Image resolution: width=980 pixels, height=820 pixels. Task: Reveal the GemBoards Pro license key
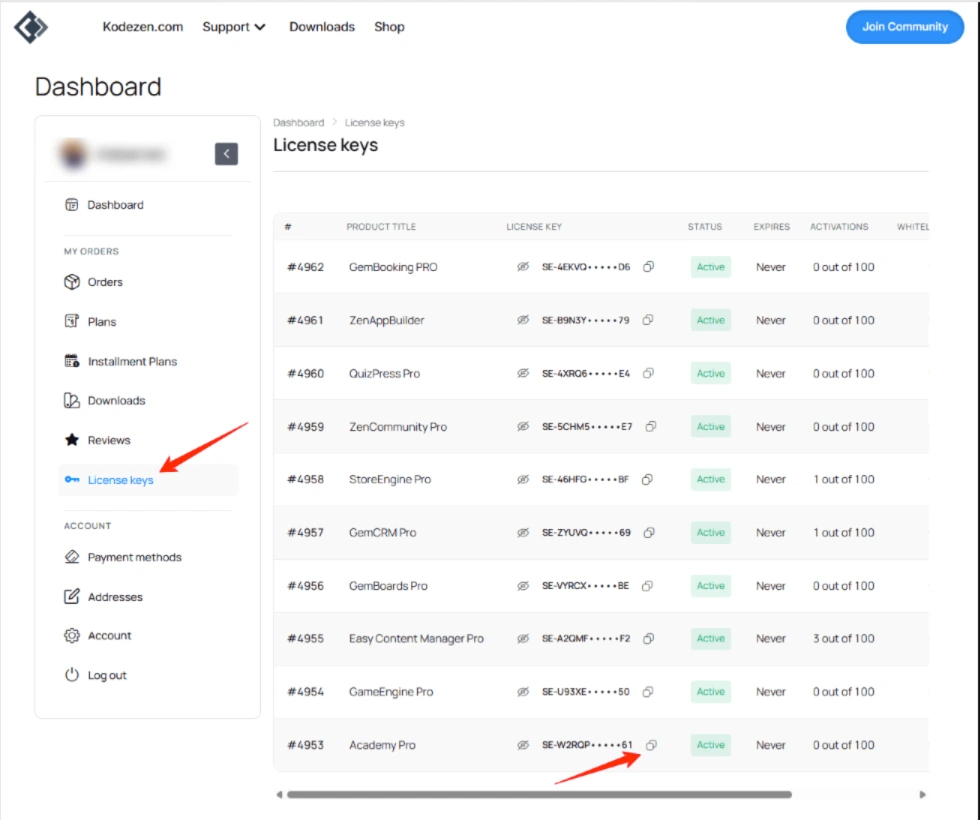click(x=523, y=586)
